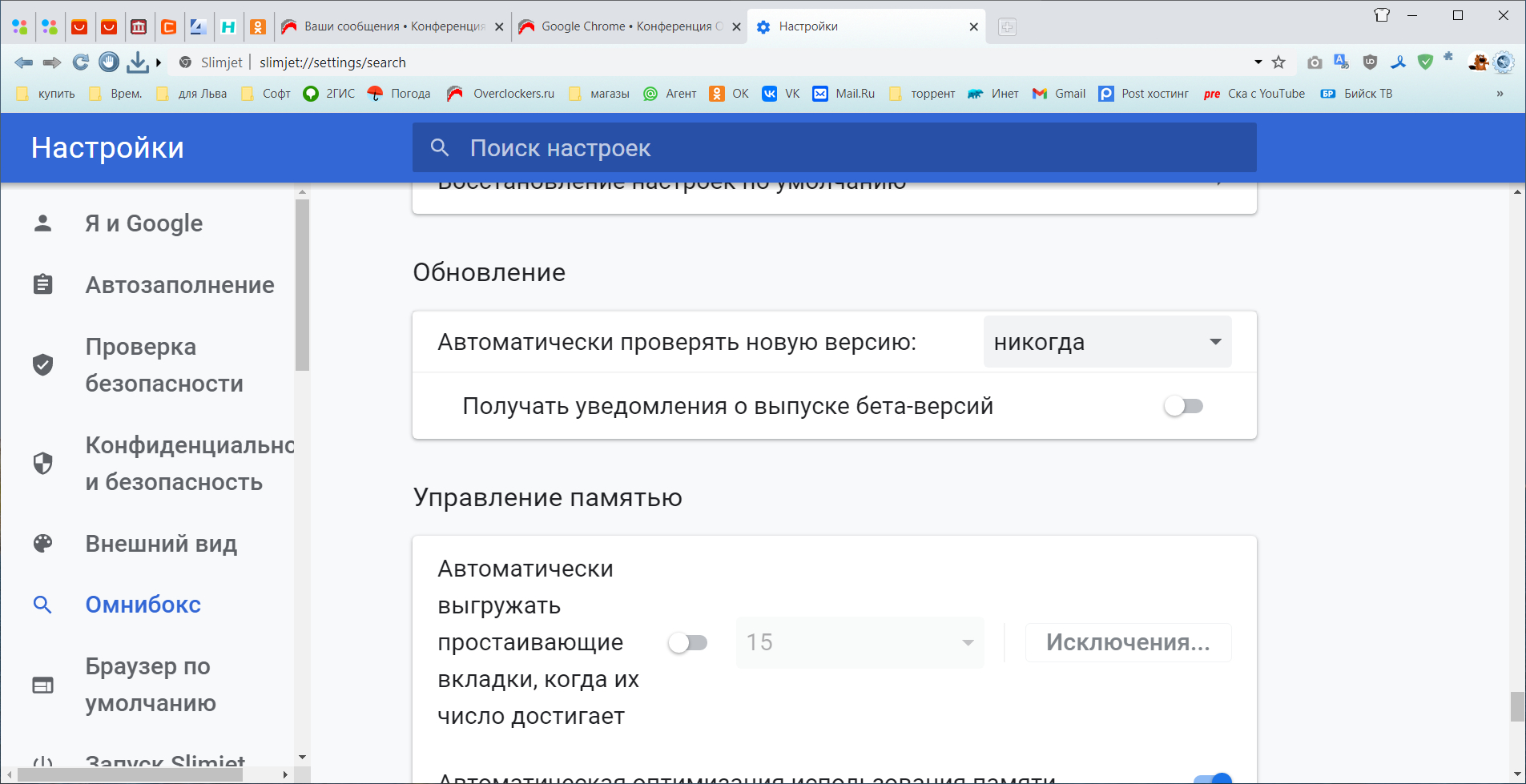Image resolution: width=1526 pixels, height=784 pixels.
Task: Expand the address bar history dropdown arrow
Action: 1258,62
